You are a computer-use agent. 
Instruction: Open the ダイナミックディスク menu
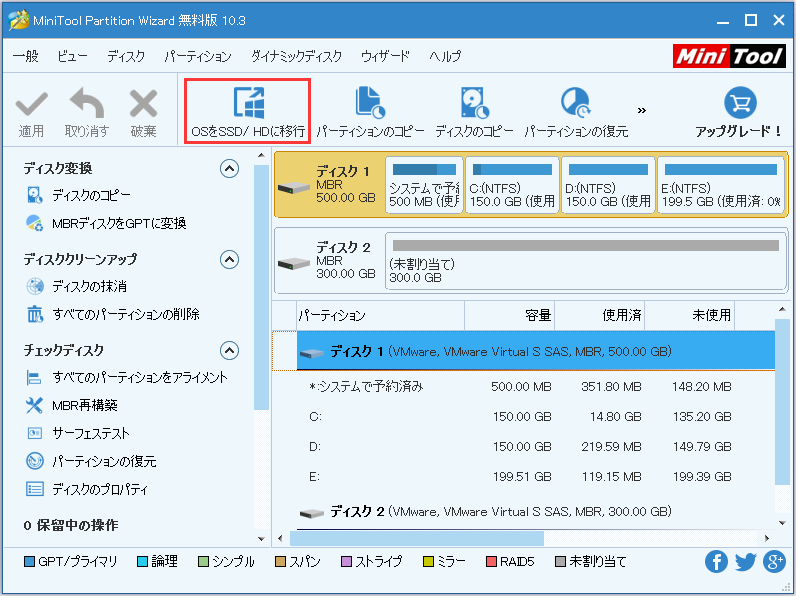[x=296, y=56]
